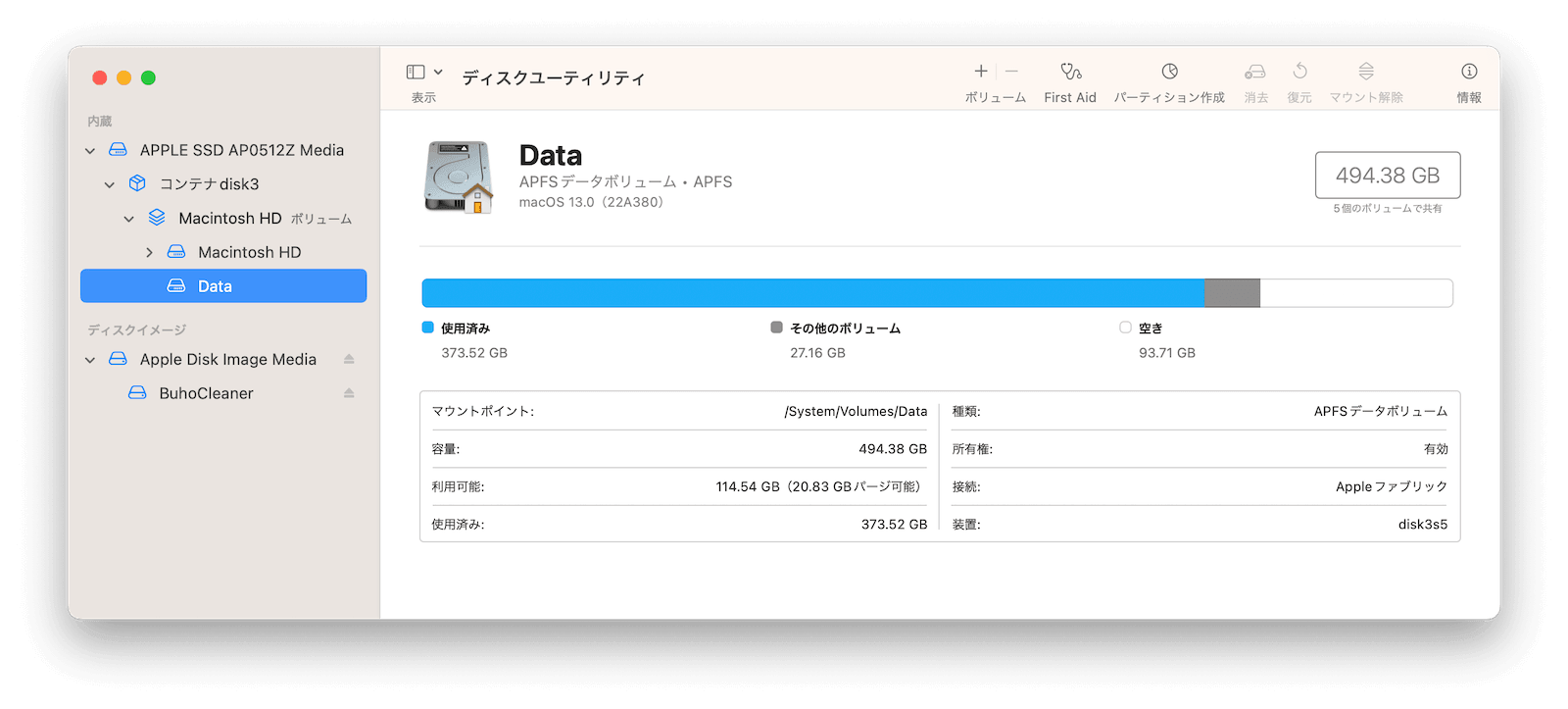Click the gray other-volumes bar segment
The height and width of the screenshot is (709, 1568).
(x=1232, y=293)
